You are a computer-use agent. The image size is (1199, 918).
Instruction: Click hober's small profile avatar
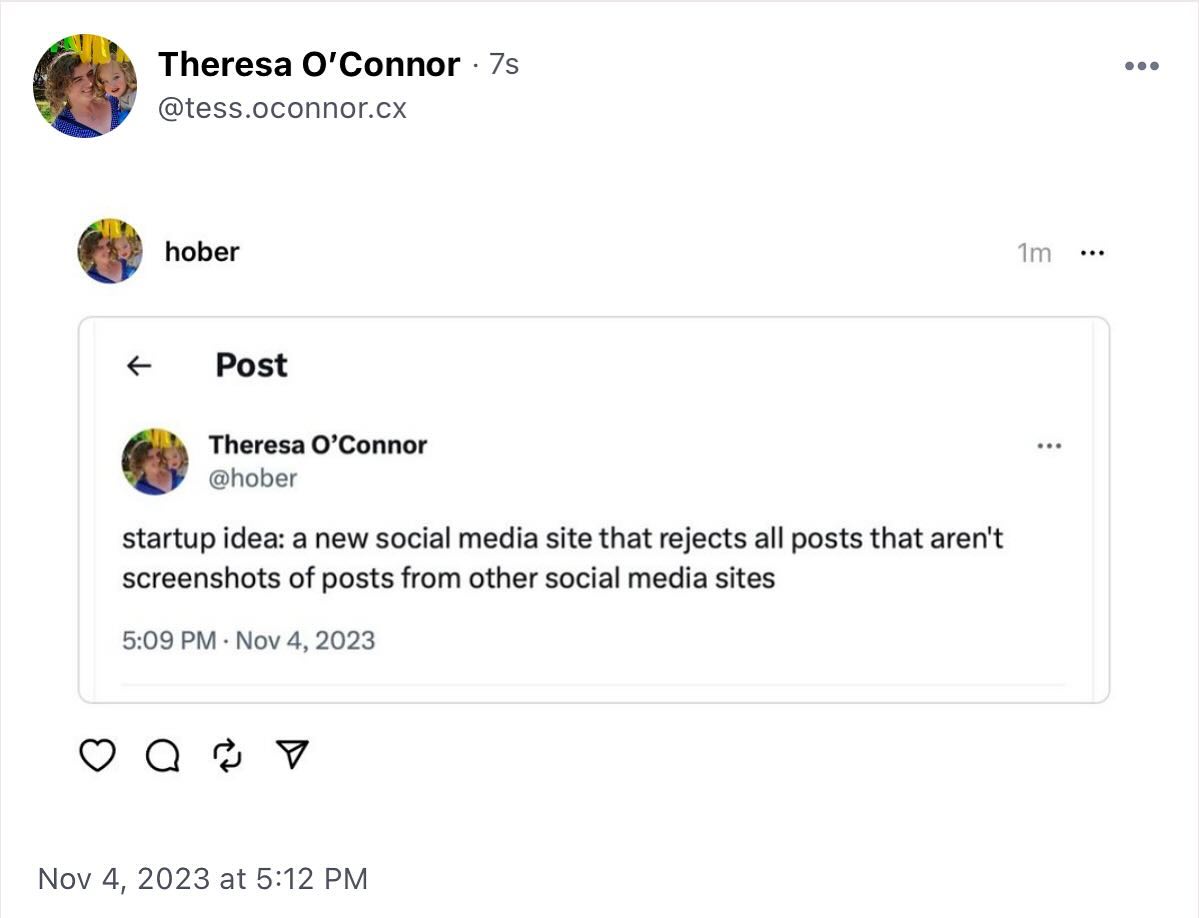pos(110,251)
